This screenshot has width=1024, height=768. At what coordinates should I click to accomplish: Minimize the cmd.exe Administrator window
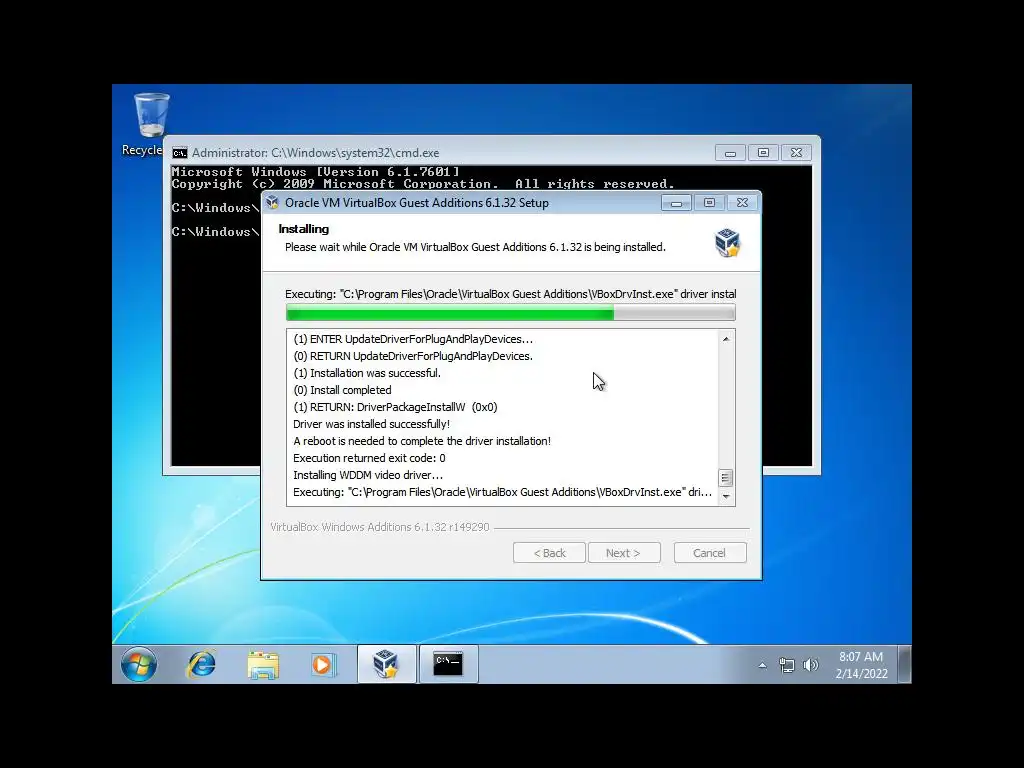pos(731,153)
